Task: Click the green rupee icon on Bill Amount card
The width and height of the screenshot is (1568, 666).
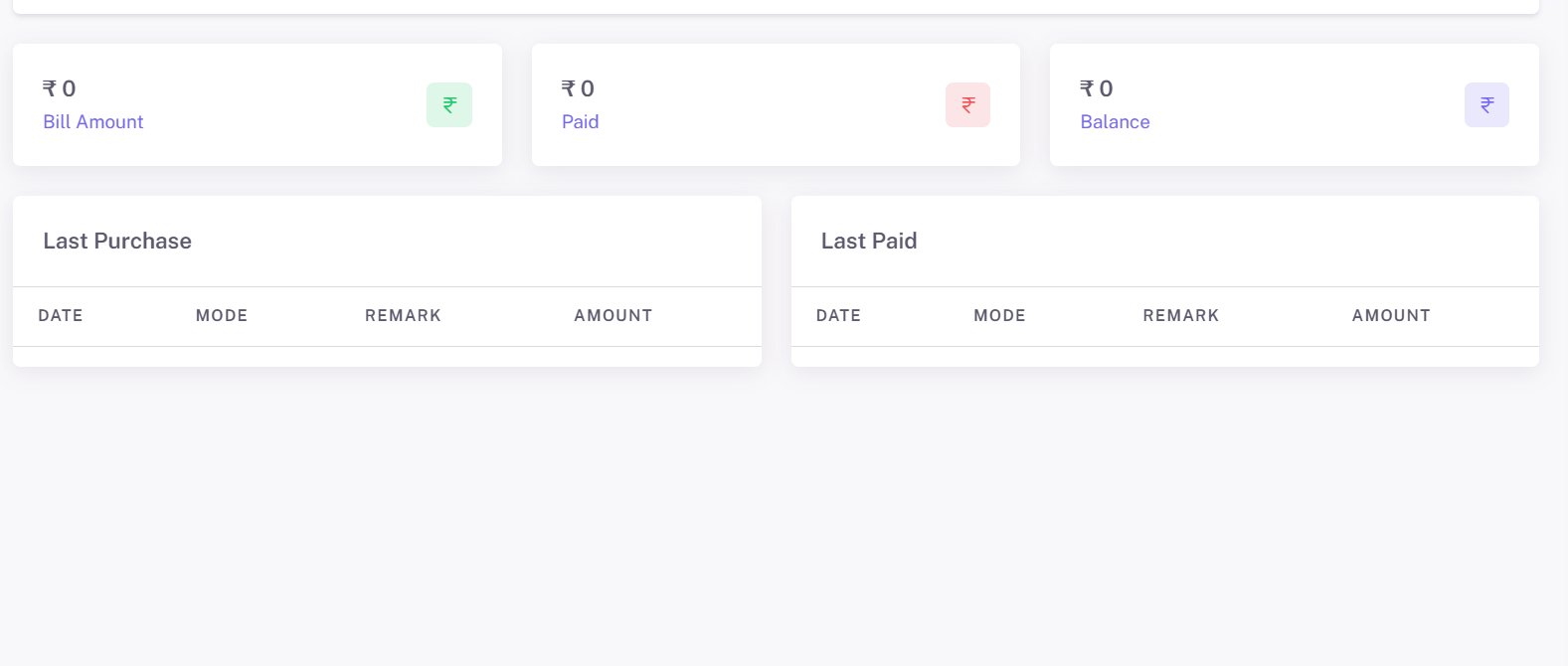Action: pos(449,104)
